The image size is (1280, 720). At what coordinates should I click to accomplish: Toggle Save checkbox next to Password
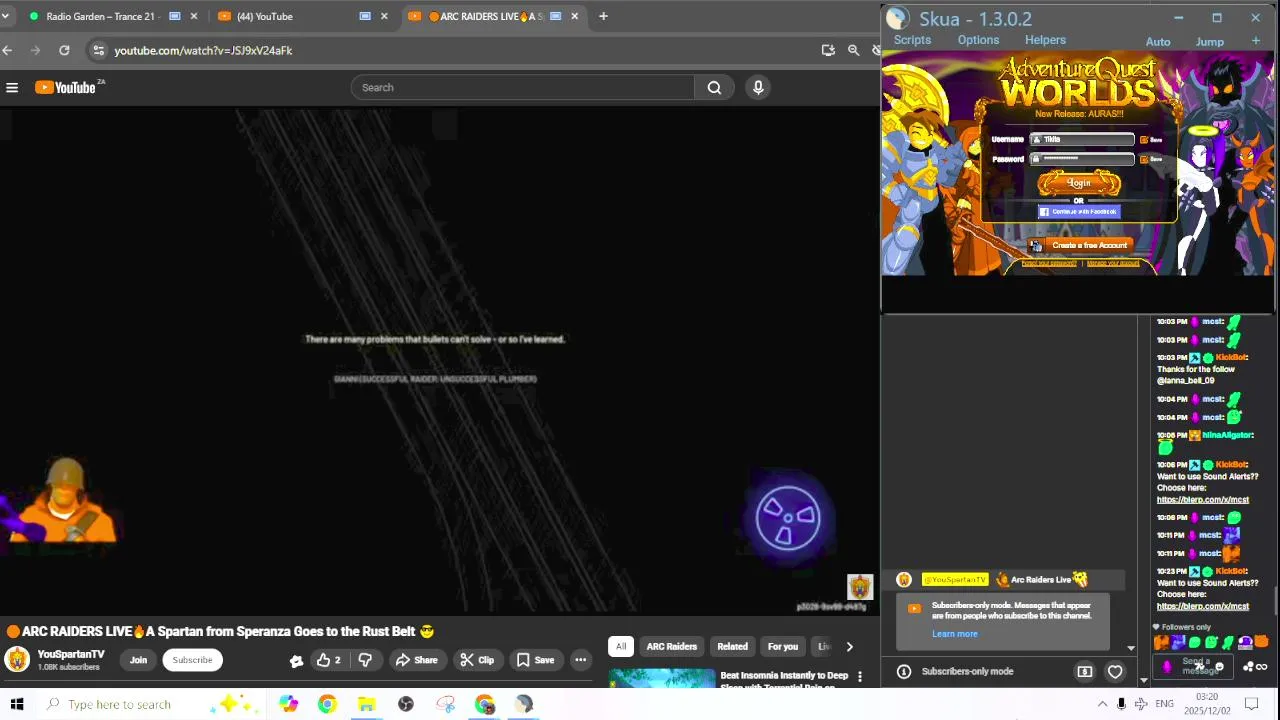1144,159
